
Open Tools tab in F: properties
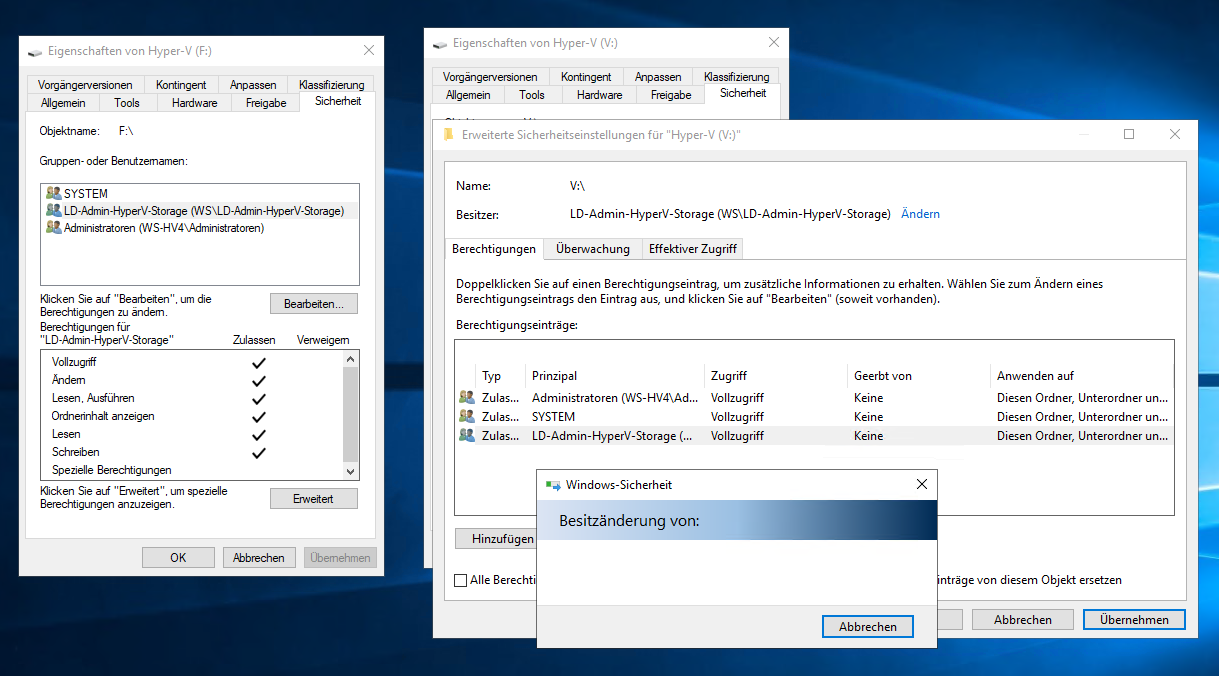pos(127,103)
